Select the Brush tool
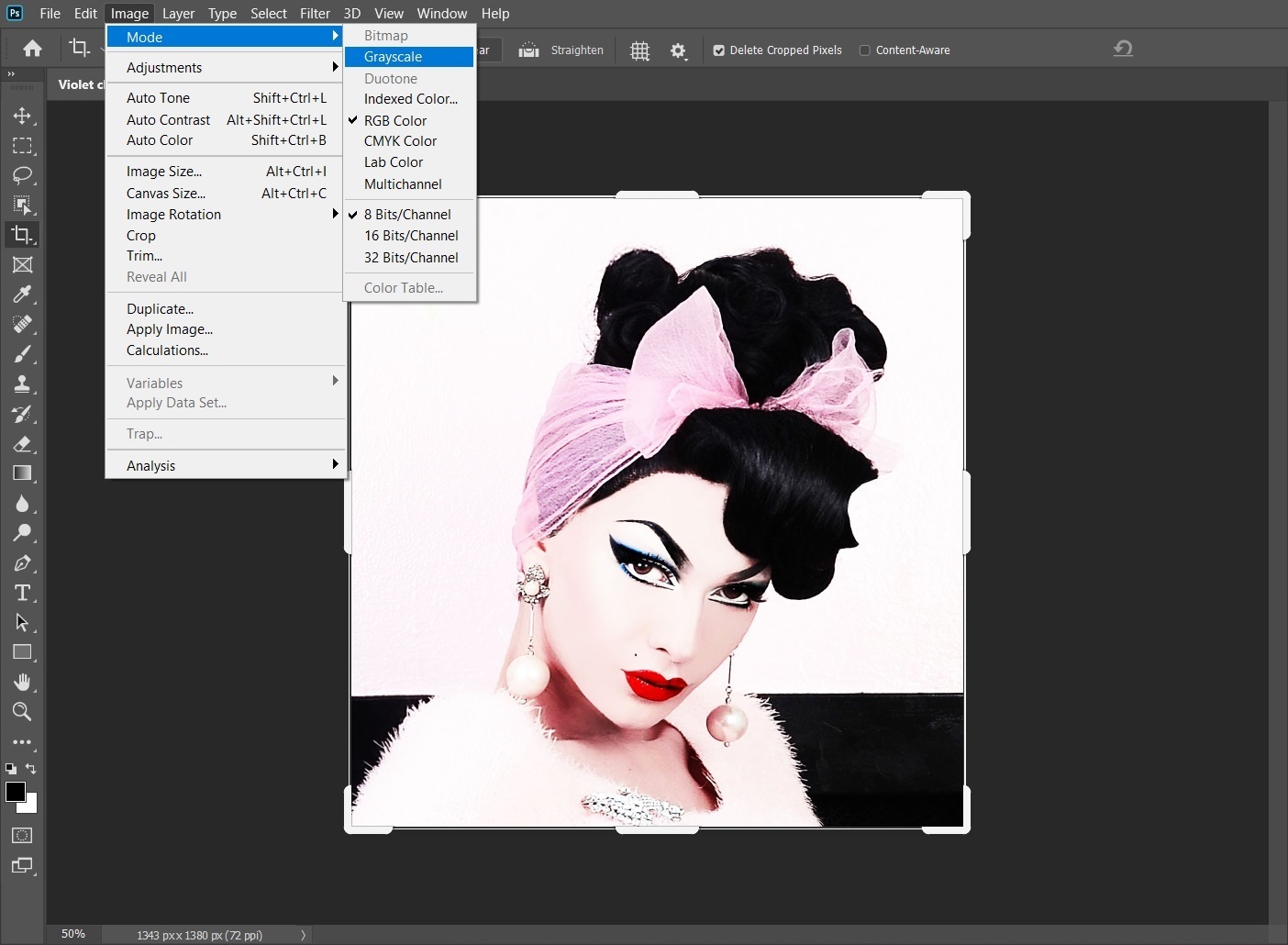Screen dimensions: 1288x945 22,354
